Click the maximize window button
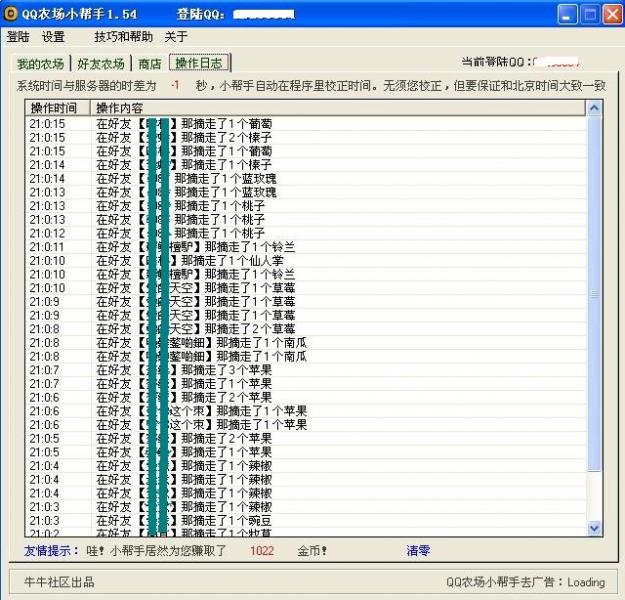 click(x=590, y=14)
